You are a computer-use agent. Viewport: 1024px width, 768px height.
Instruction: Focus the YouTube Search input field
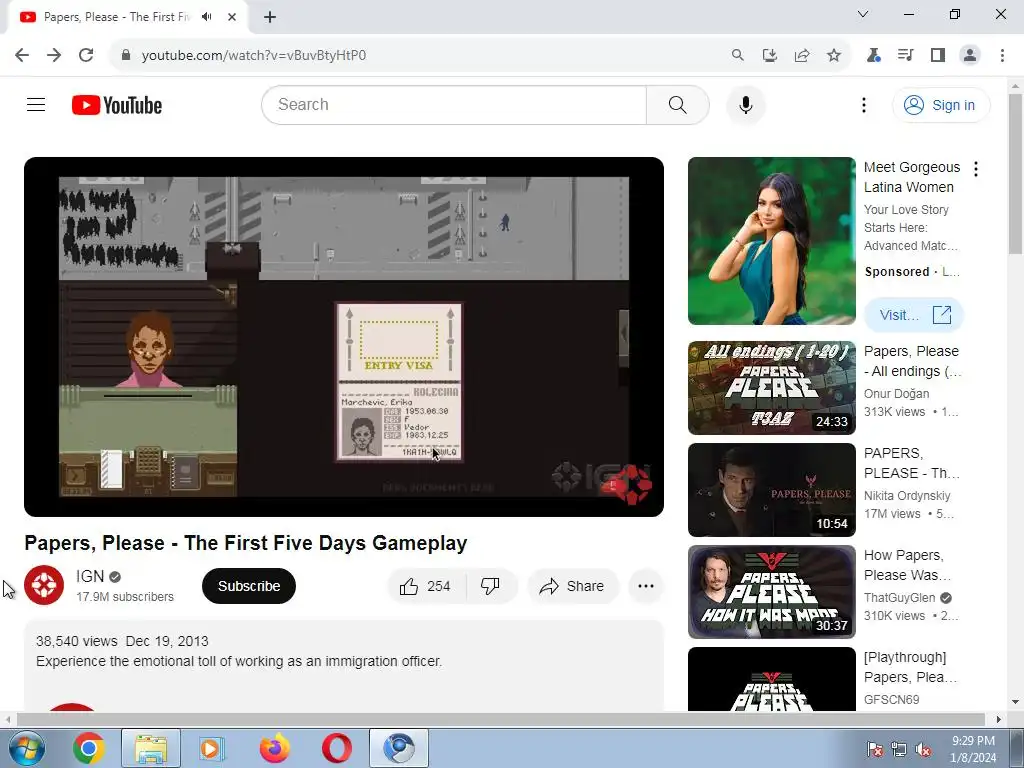(x=454, y=104)
